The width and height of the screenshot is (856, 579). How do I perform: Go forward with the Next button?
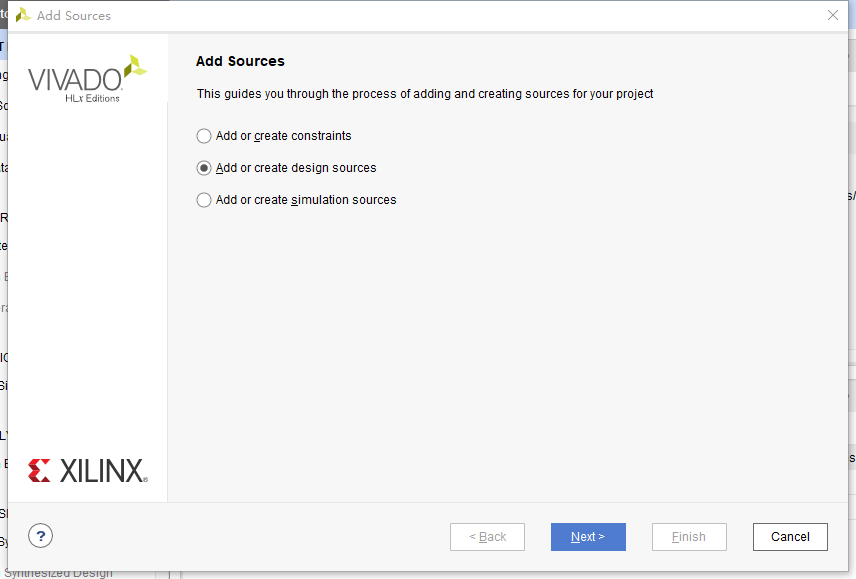(588, 537)
